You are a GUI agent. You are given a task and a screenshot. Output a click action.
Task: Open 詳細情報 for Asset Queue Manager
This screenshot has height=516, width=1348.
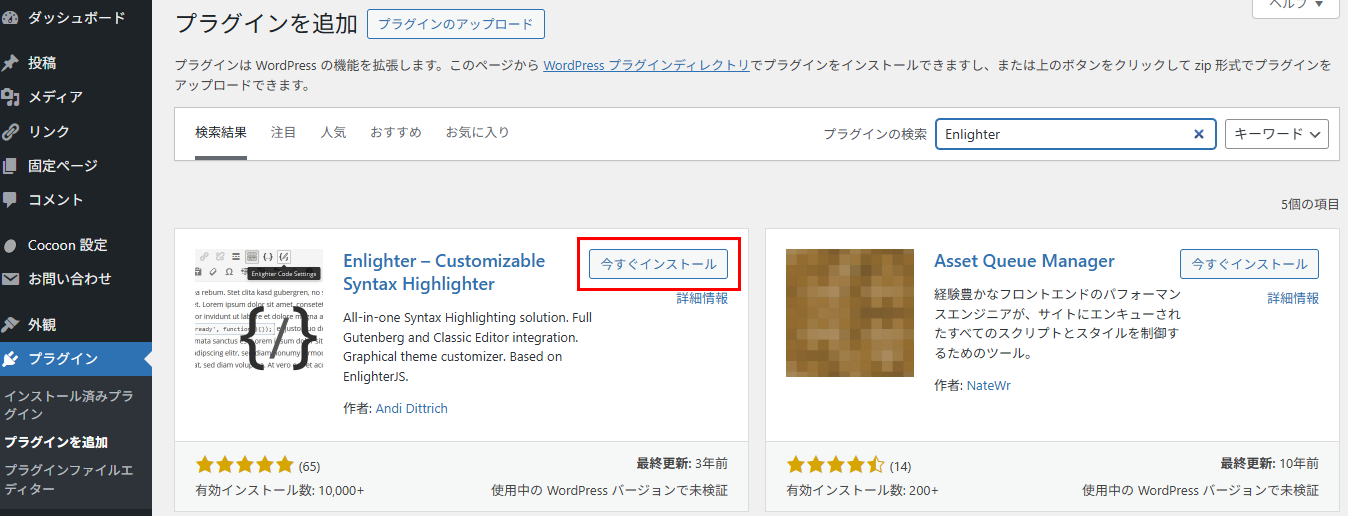point(1293,298)
